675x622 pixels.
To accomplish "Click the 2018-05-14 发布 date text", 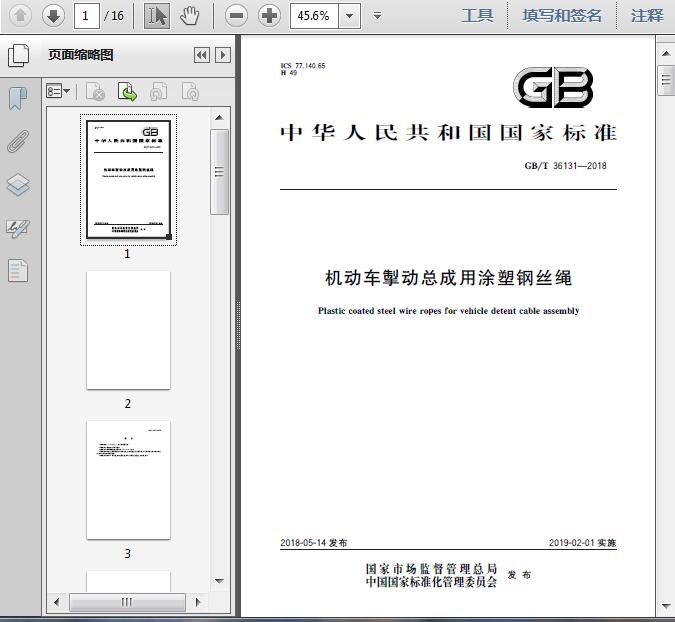I will [x=314, y=543].
